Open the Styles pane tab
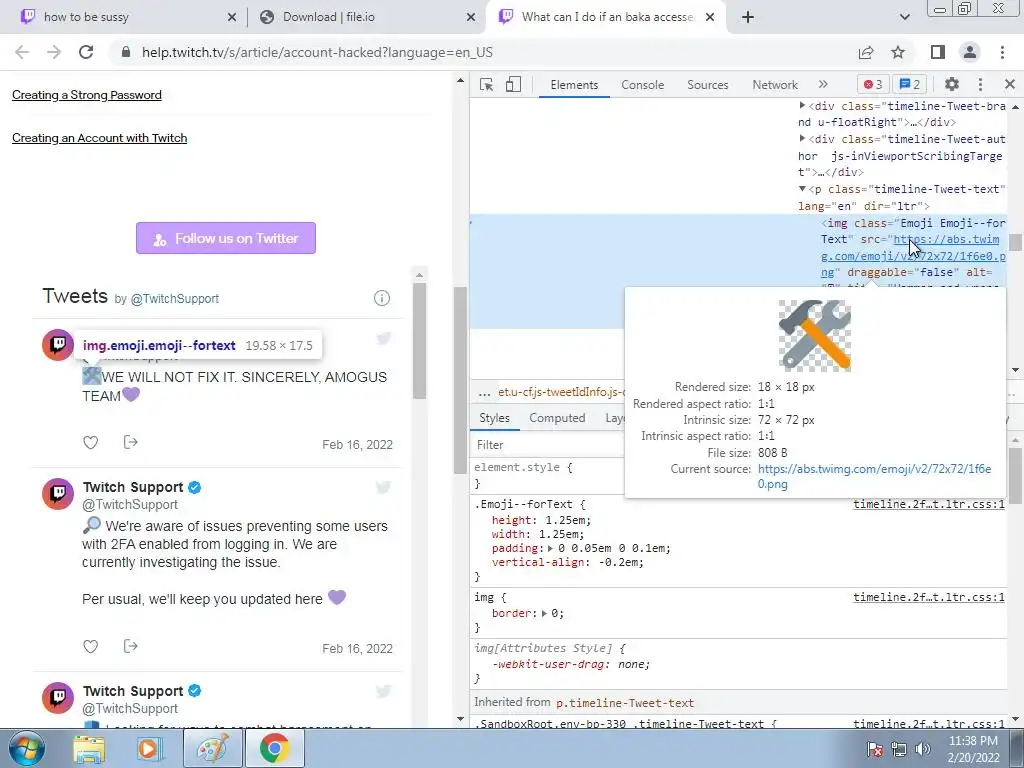 click(x=494, y=418)
